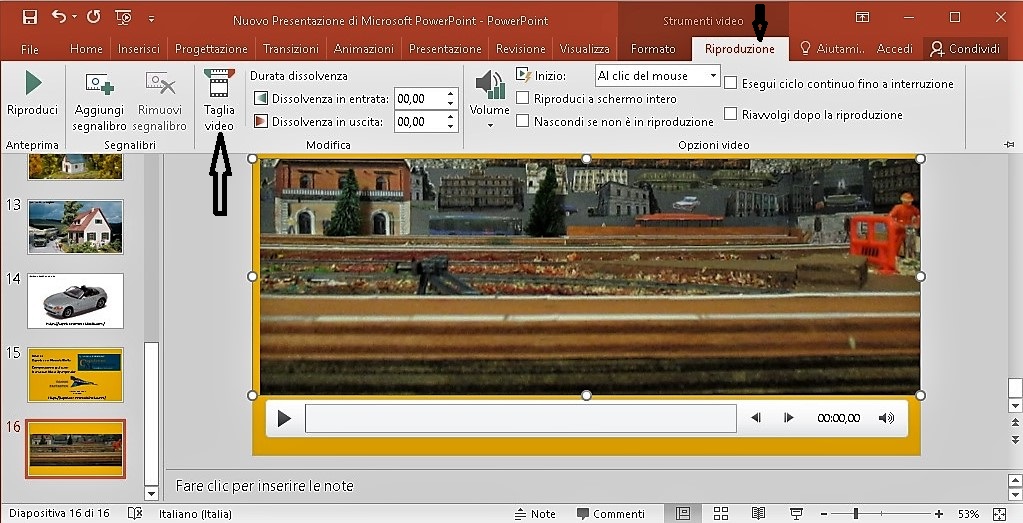Image resolution: width=1023 pixels, height=523 pixels.
Task: Click the zoom slider in status bar
Action: coord(855,514)
